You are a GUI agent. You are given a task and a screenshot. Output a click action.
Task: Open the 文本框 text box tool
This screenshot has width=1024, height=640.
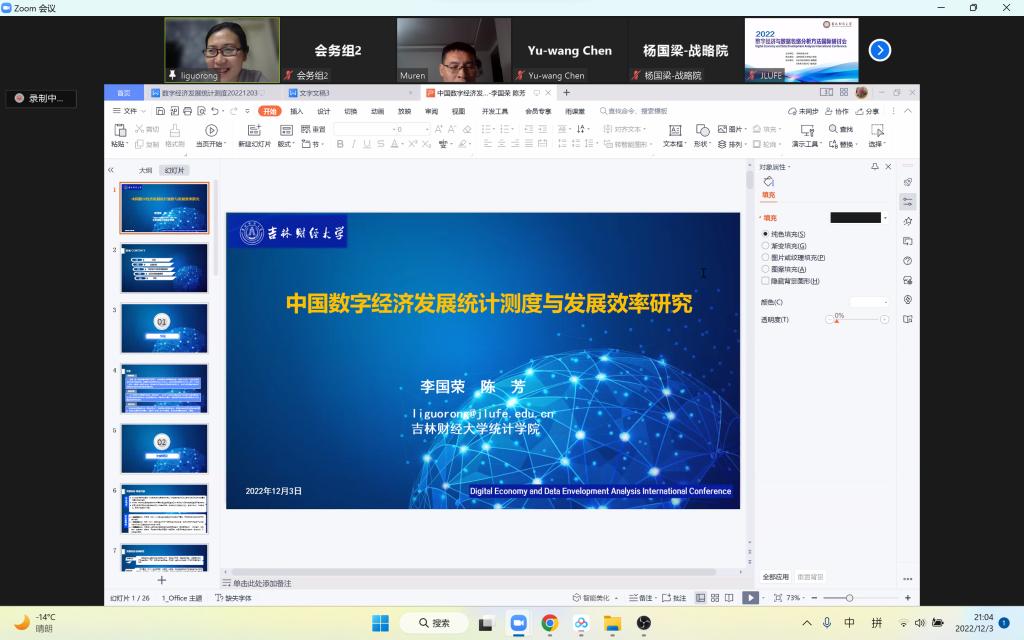pyautogui.click(x=674, y=130)
